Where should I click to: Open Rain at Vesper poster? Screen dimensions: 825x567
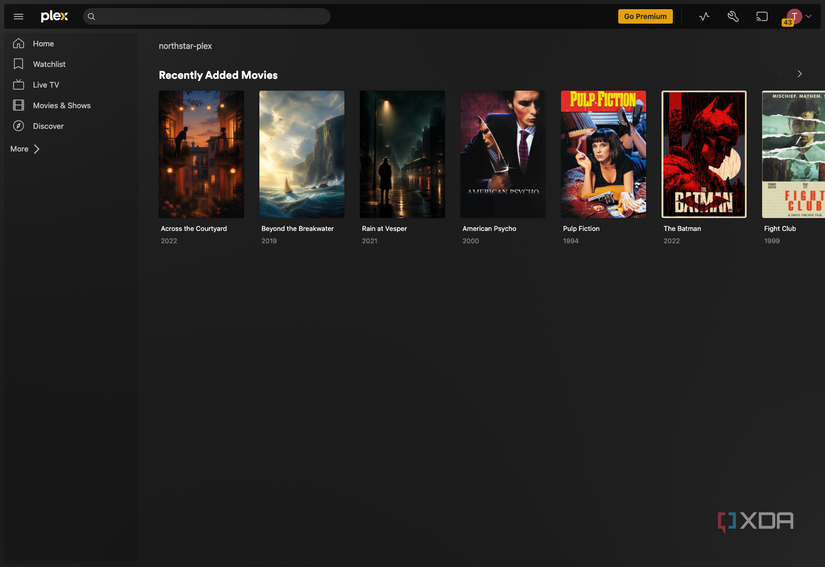tap(402, 154)
